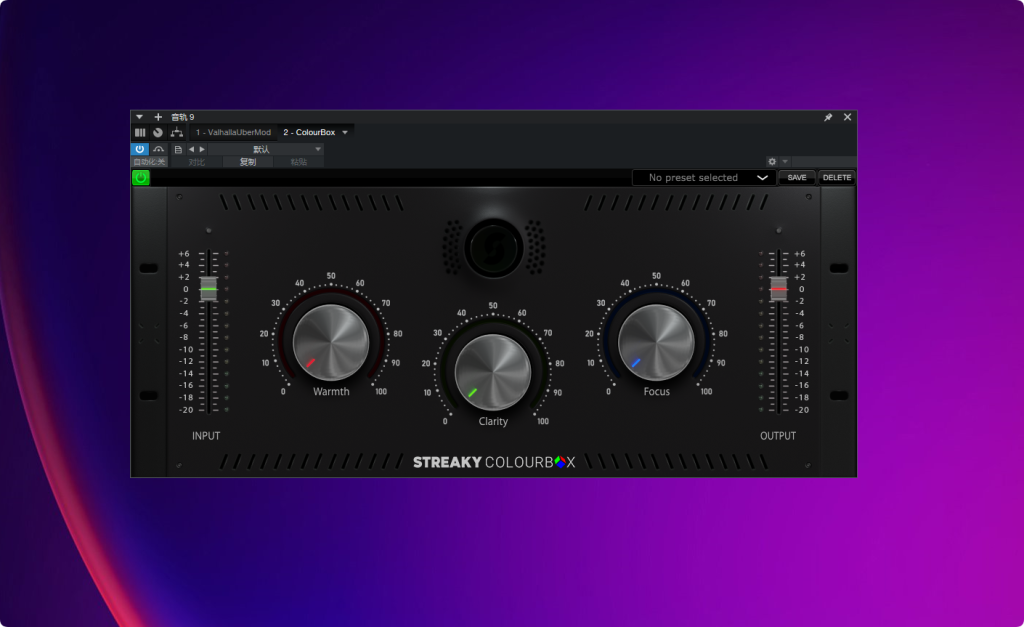Image resolution: width=1024 pixels, height=627 pixels.
Task: Open the plugin window menu arrow at top-left
Action: [x=139, y=117]
